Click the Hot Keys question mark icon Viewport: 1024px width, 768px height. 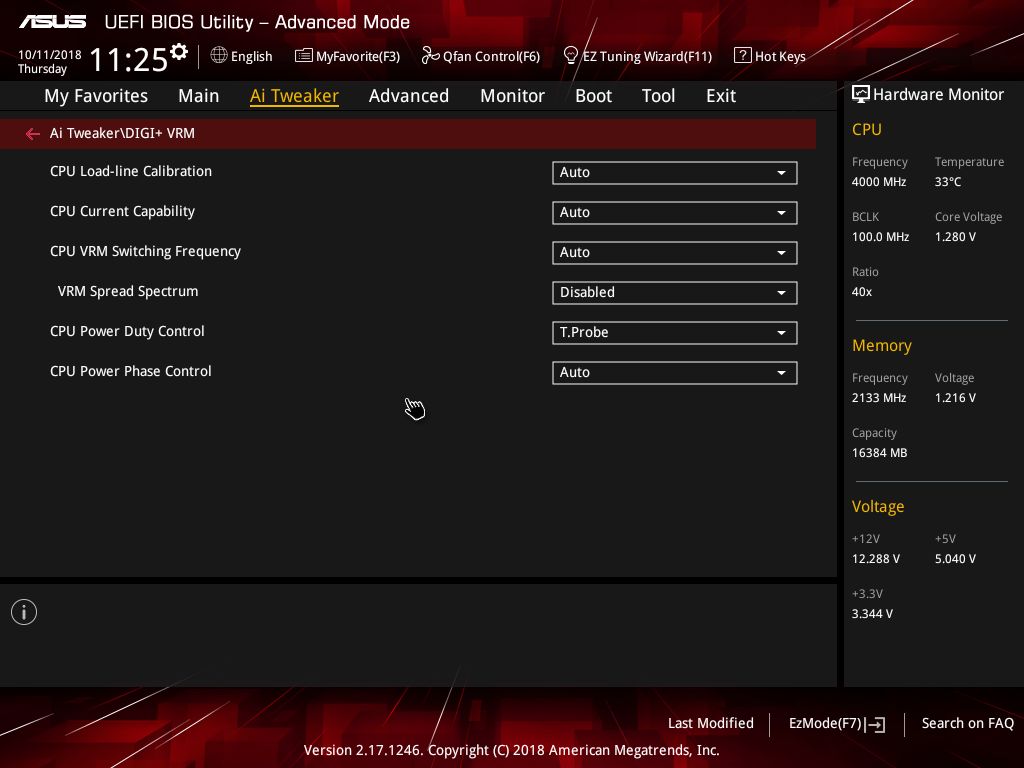(742, 56)
